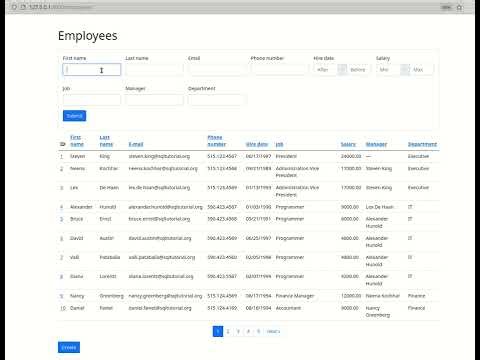Viewport: 480px width, 360px height.
Task: Open employee ID 10 link
Action: (63, 308)
